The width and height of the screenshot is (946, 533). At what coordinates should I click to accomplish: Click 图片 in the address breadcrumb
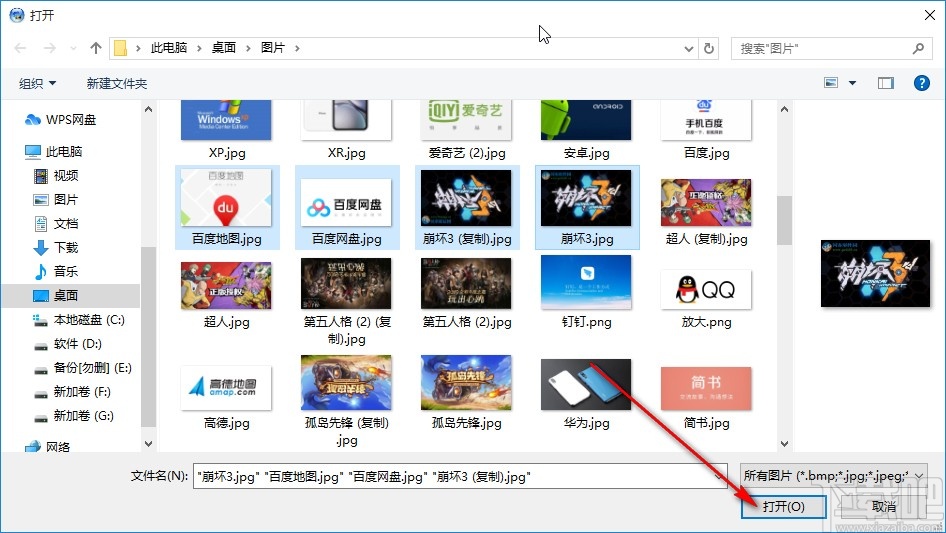pyautogui.click(x=273, y=48)
